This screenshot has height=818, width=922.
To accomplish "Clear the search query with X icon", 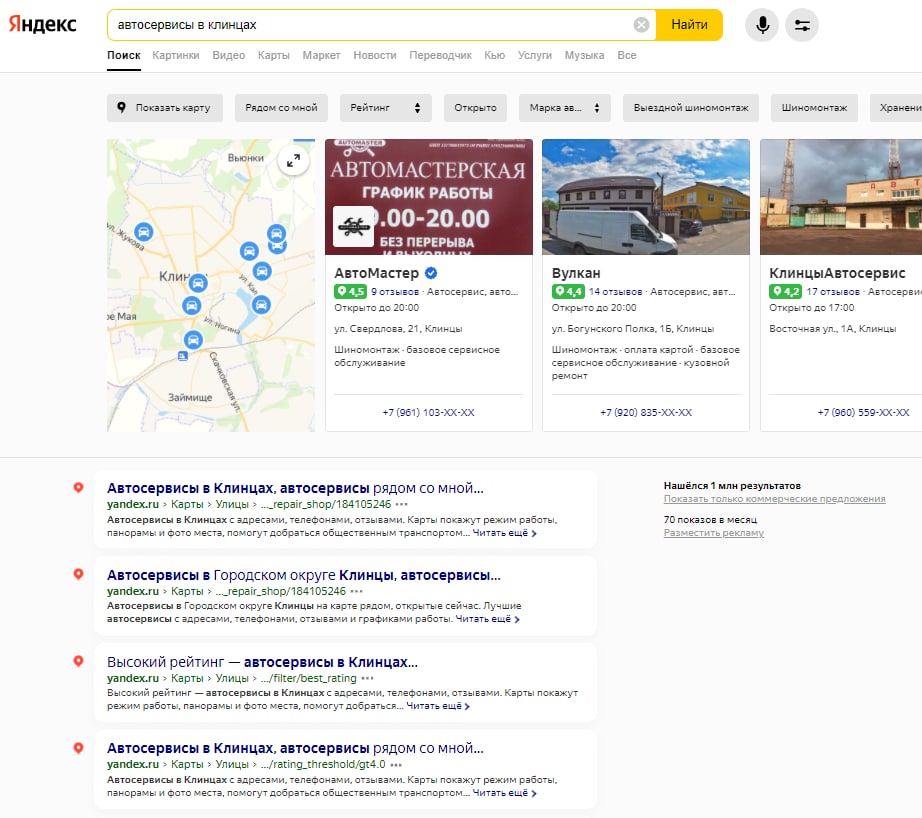I will [641, 25].
